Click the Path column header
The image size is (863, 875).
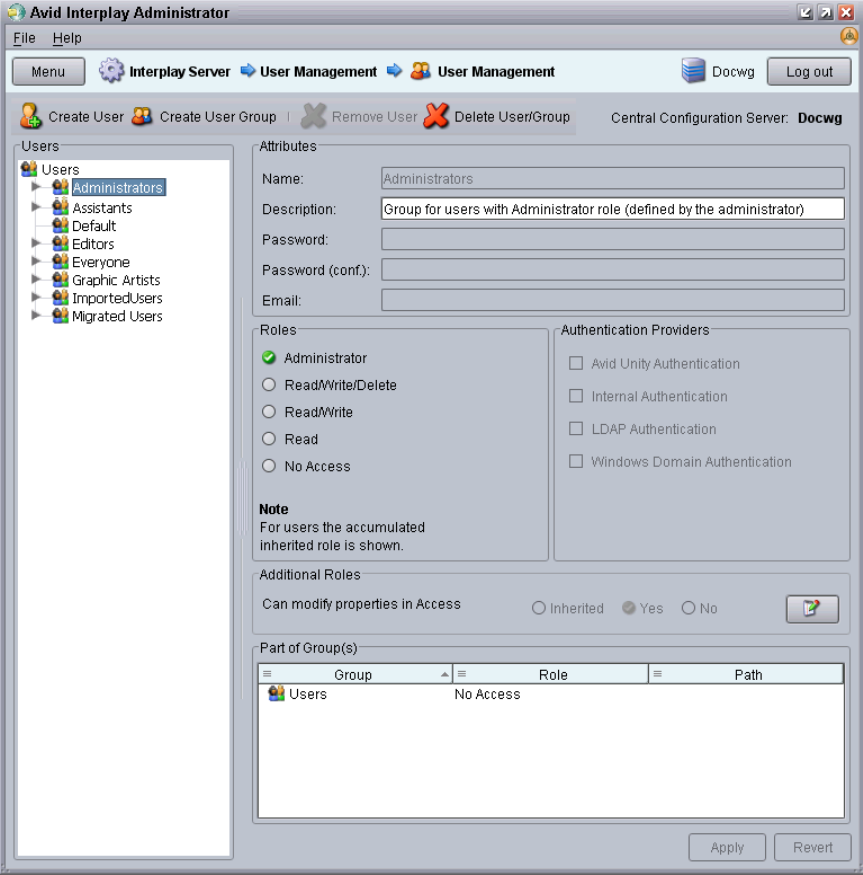(x=746, y=674)
